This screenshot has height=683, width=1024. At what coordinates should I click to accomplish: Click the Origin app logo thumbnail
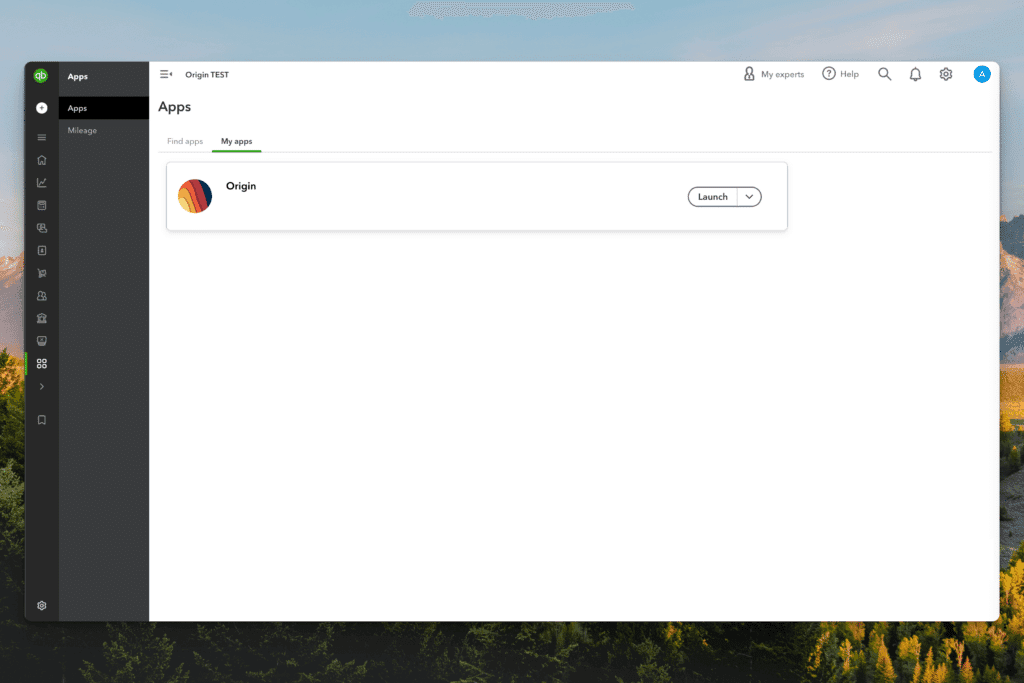click(x=195, y=196)
